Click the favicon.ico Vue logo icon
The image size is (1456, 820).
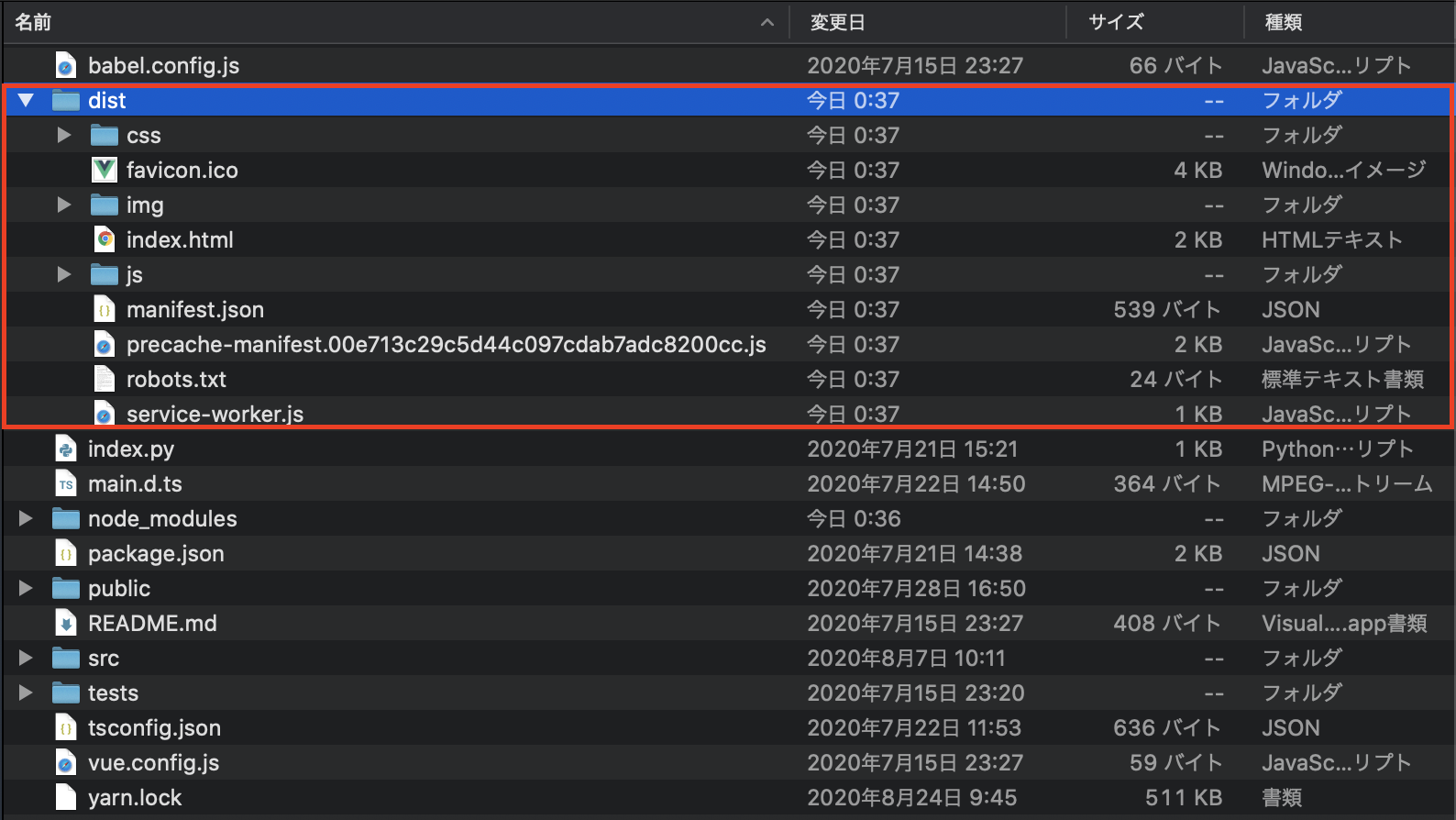pyautogui.click(x=105, y=170)
